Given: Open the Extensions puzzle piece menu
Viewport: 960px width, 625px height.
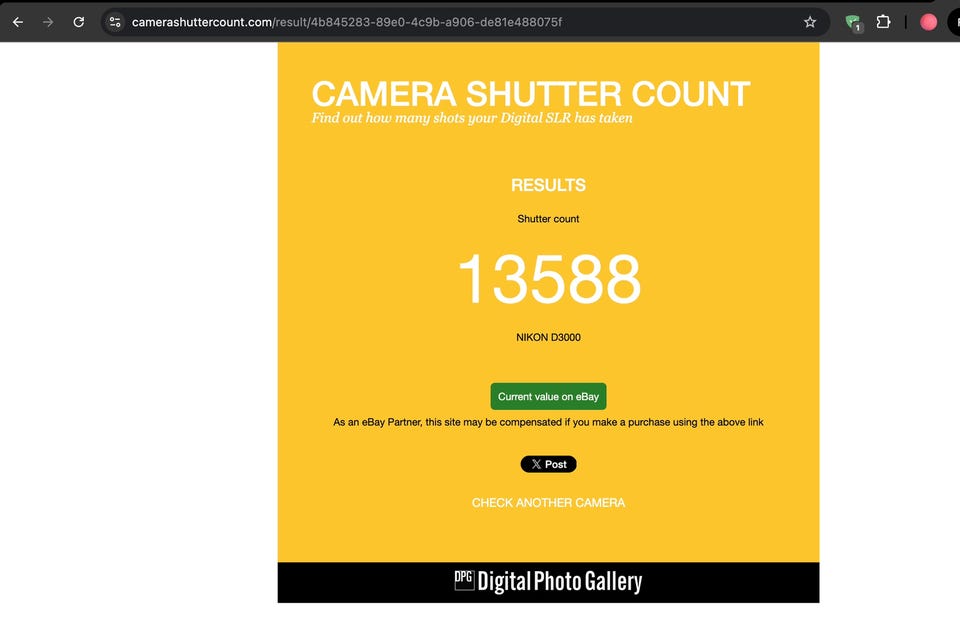Looking at the screenshot, I should click(883, 22).
